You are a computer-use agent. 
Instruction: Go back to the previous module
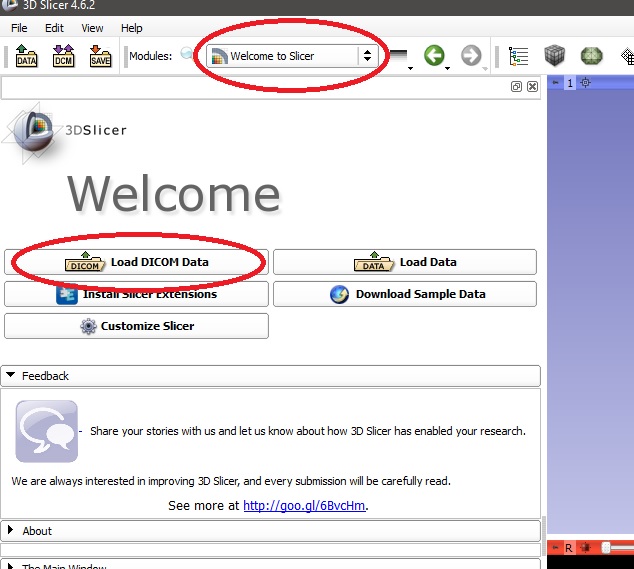(434, 56)
